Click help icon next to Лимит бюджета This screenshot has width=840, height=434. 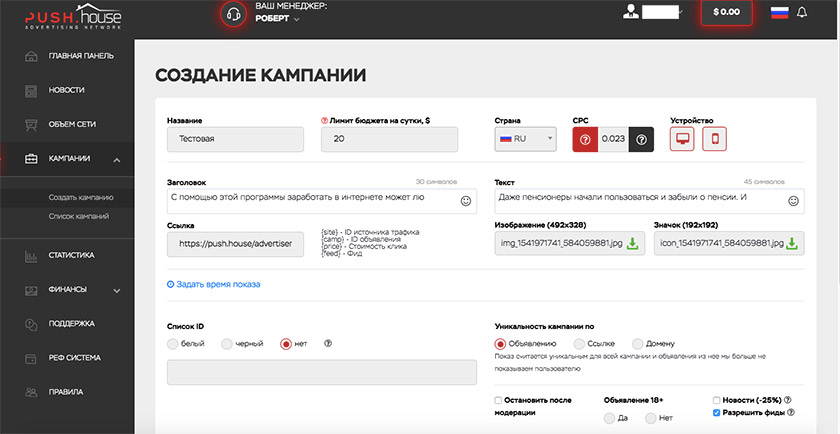(x=324, y=121)
